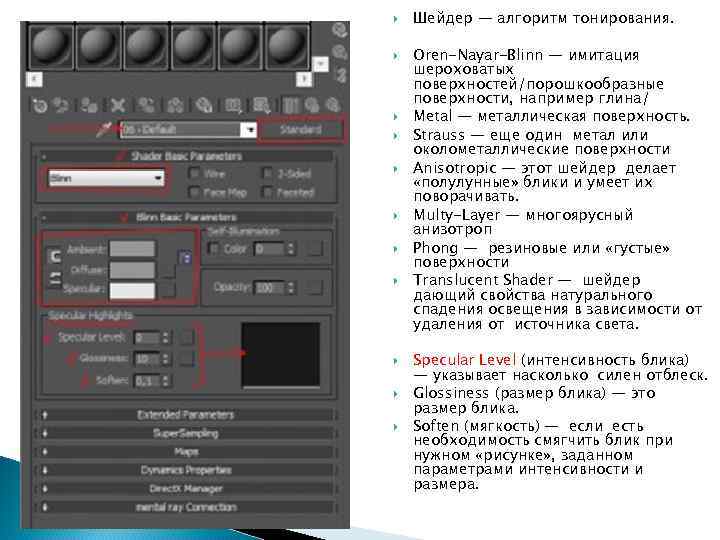The height and width of the screenshot is (540, 720).
Task: Toggle Show Shaded Material in Viewport
Action: click(x=262, y=106)
